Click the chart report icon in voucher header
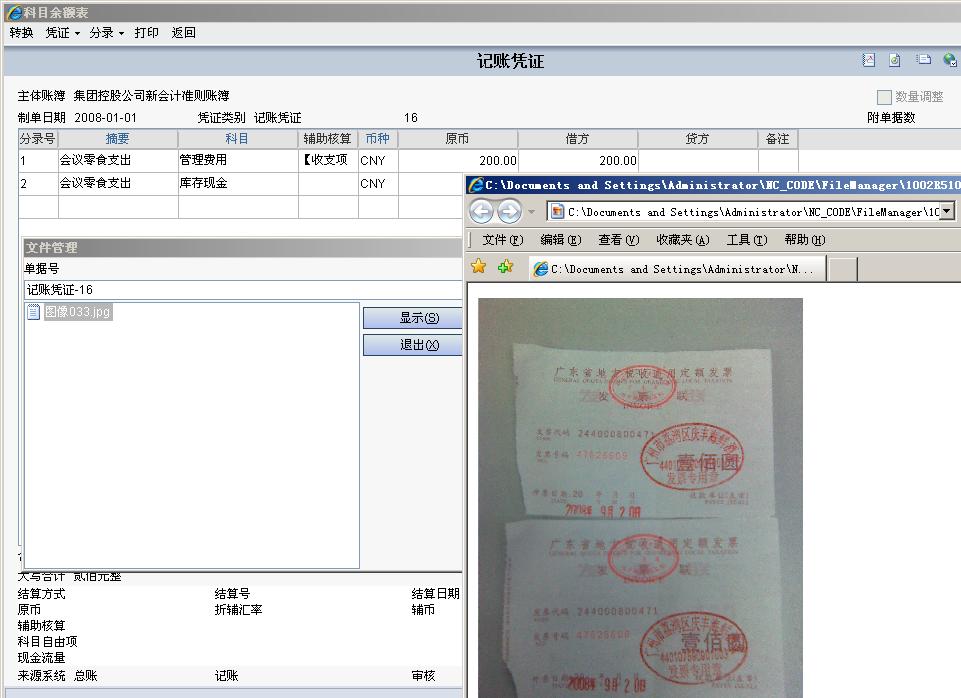Screen dimensions: 961x698 869,60
